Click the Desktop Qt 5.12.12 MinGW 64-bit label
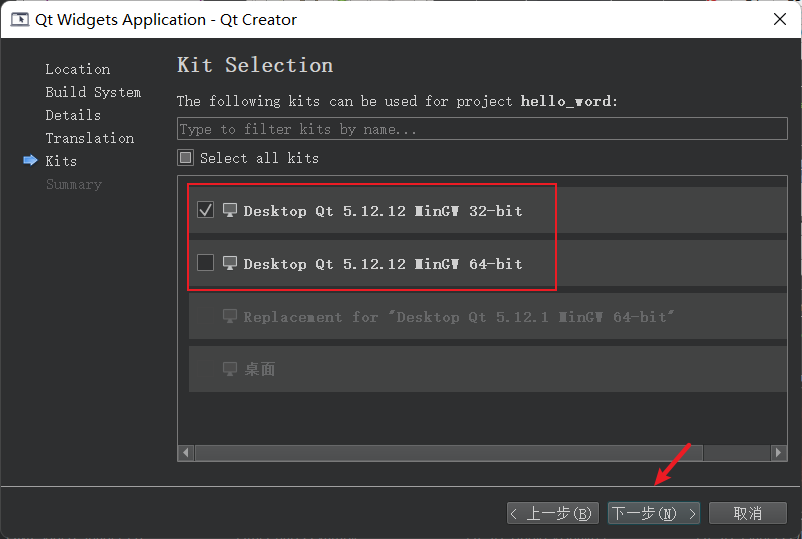Viewport: 802px width, 539px height. [x=383, y=264]
